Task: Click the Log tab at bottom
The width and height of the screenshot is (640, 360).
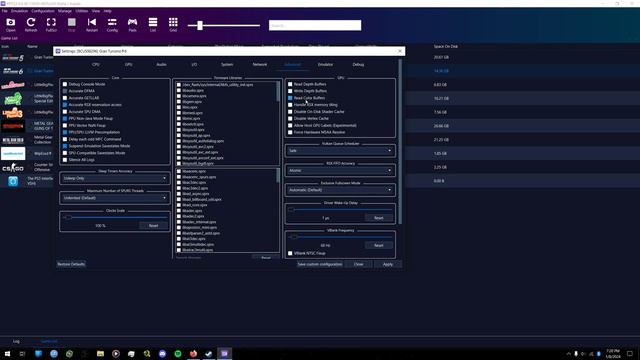Action: point(16,341)
